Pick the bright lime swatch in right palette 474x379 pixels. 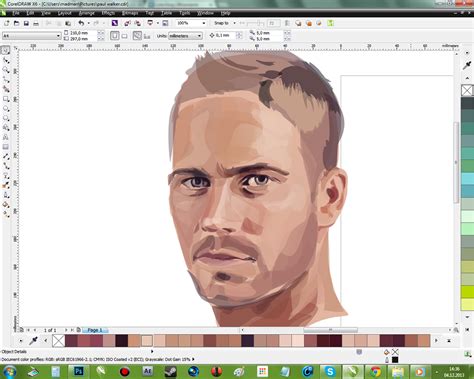pyautogui.click(x=467, y=292)
